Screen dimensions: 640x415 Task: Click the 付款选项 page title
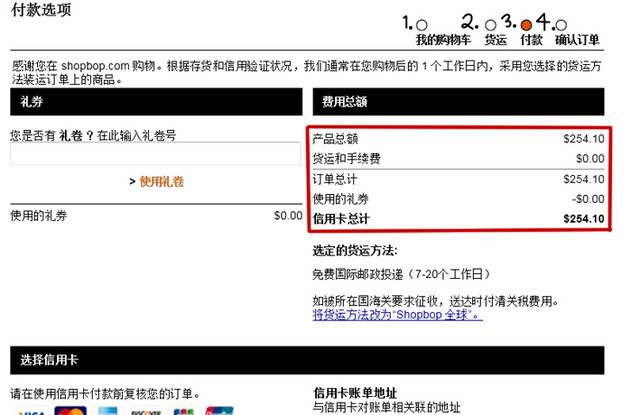41,10
